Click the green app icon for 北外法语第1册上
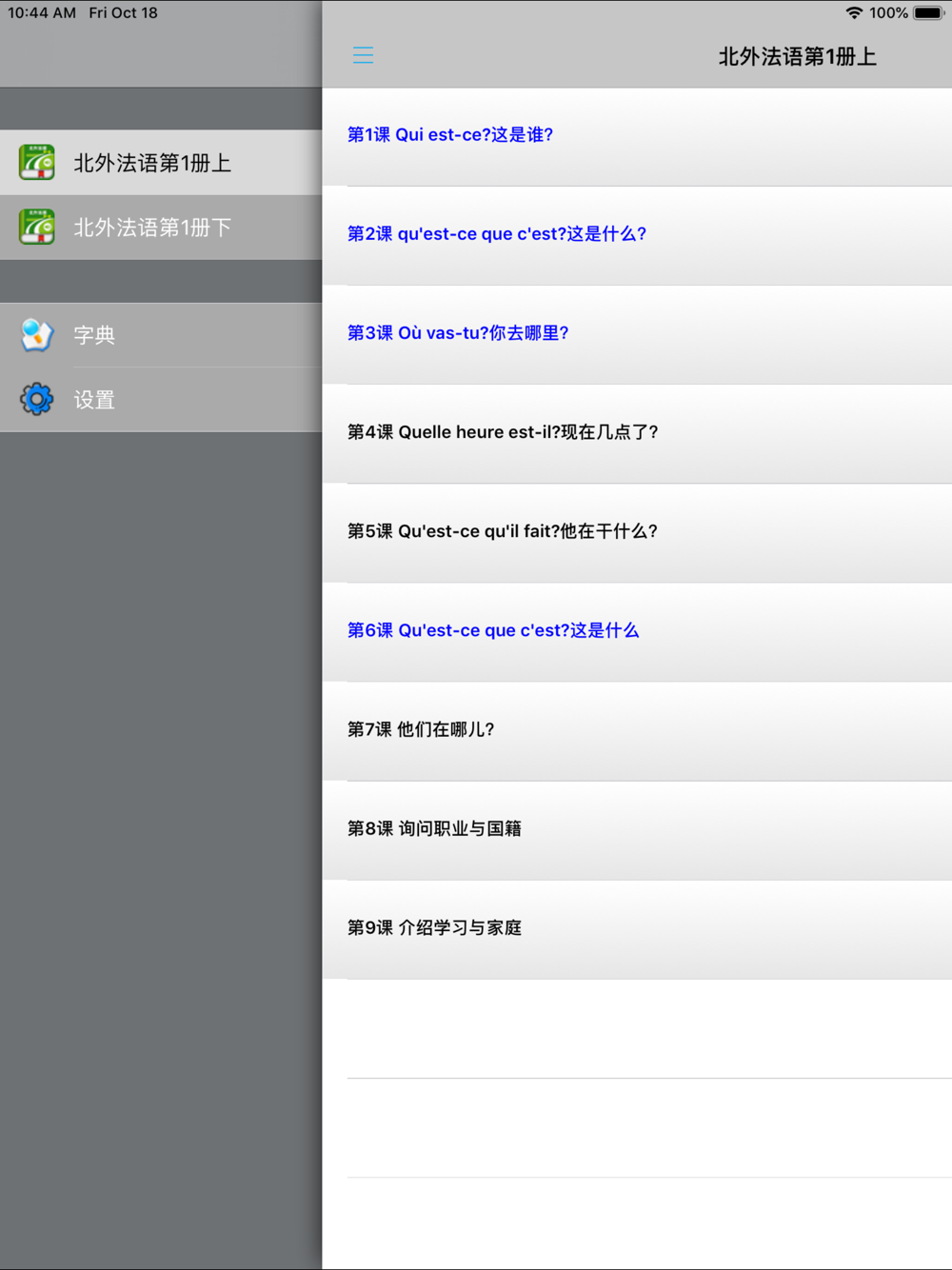This screenshot has height=1270, width=952. [37, 163]
